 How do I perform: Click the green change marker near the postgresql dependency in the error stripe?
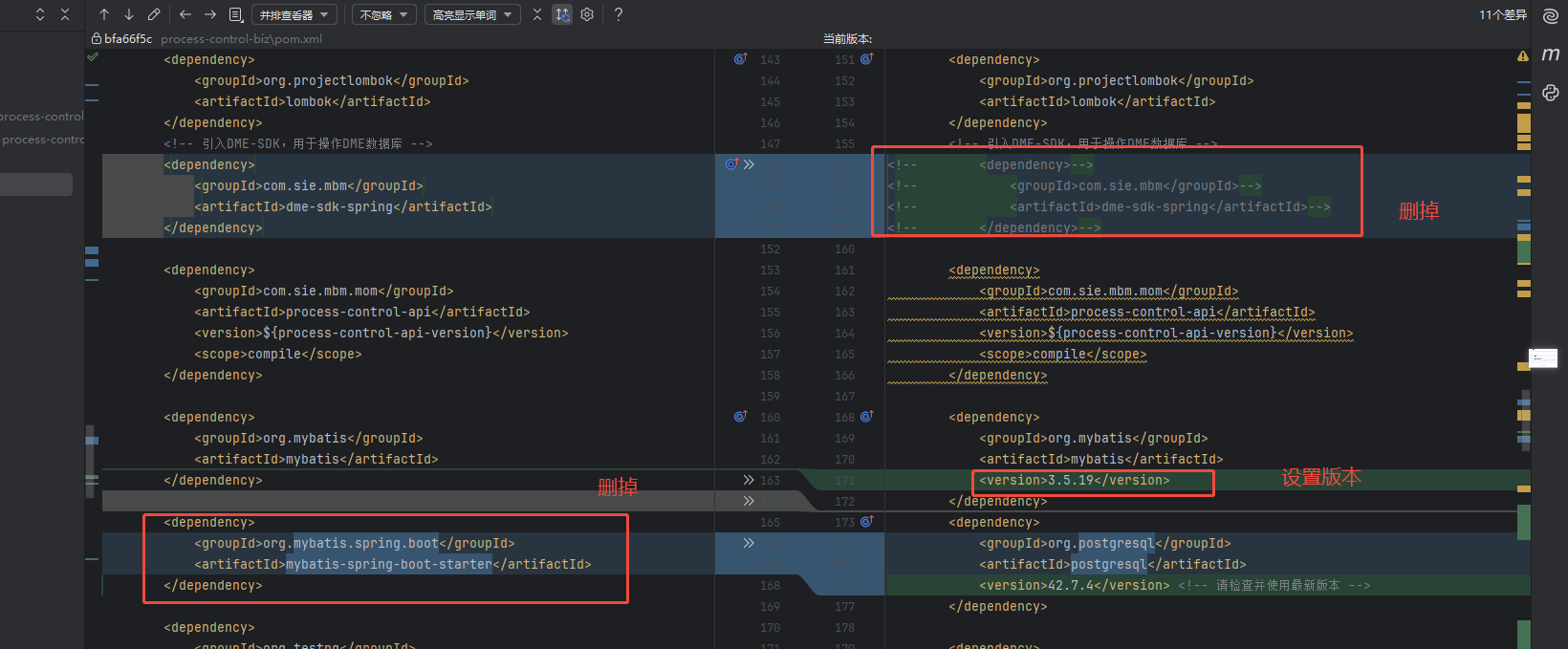1524,522
